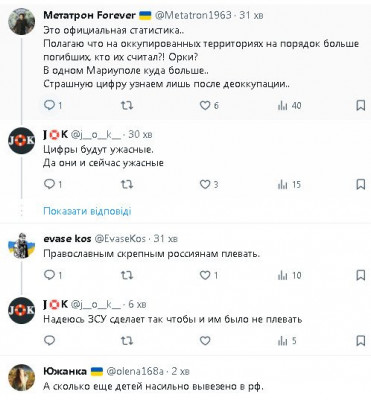
Task: Open @Metatron1963 handle link
Action: 193,15
